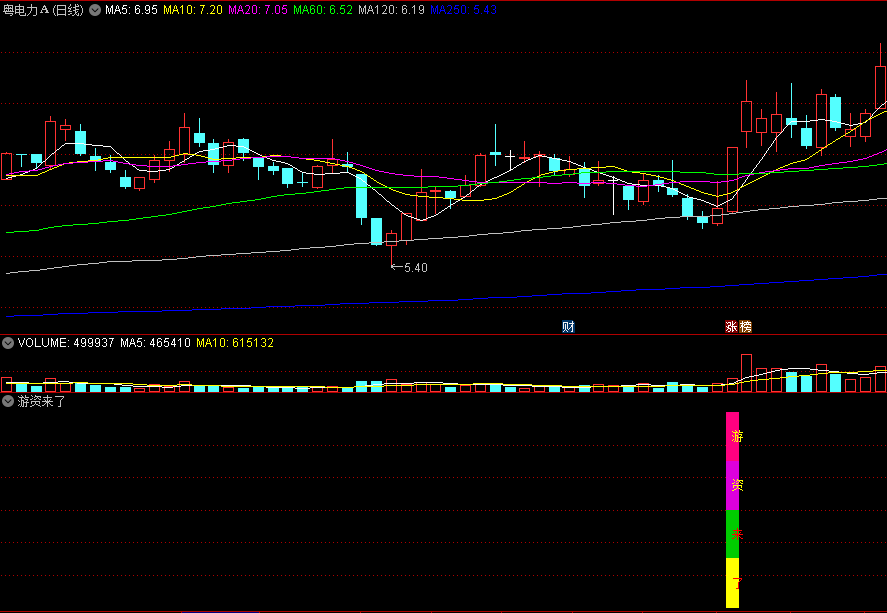Click the MA10: 7.20 price label
Screen dimensions: 887x613
click(x=193, y=10)
